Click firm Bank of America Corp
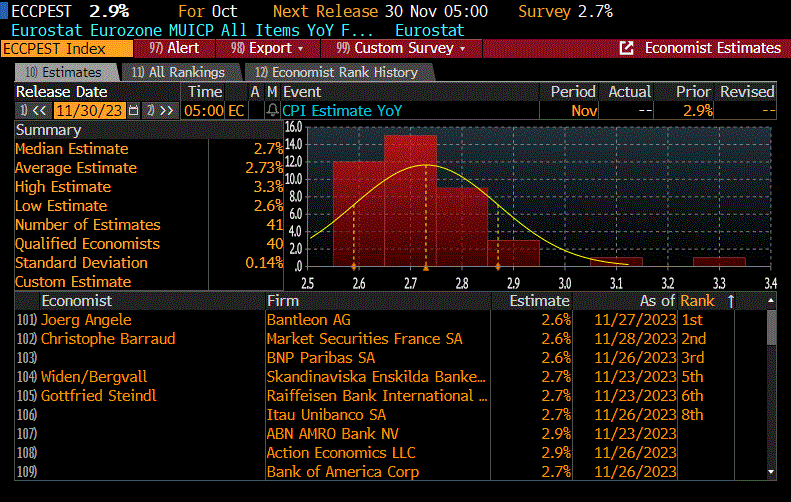The height and width of the screenshot is (502, 791). coord(343,472)
